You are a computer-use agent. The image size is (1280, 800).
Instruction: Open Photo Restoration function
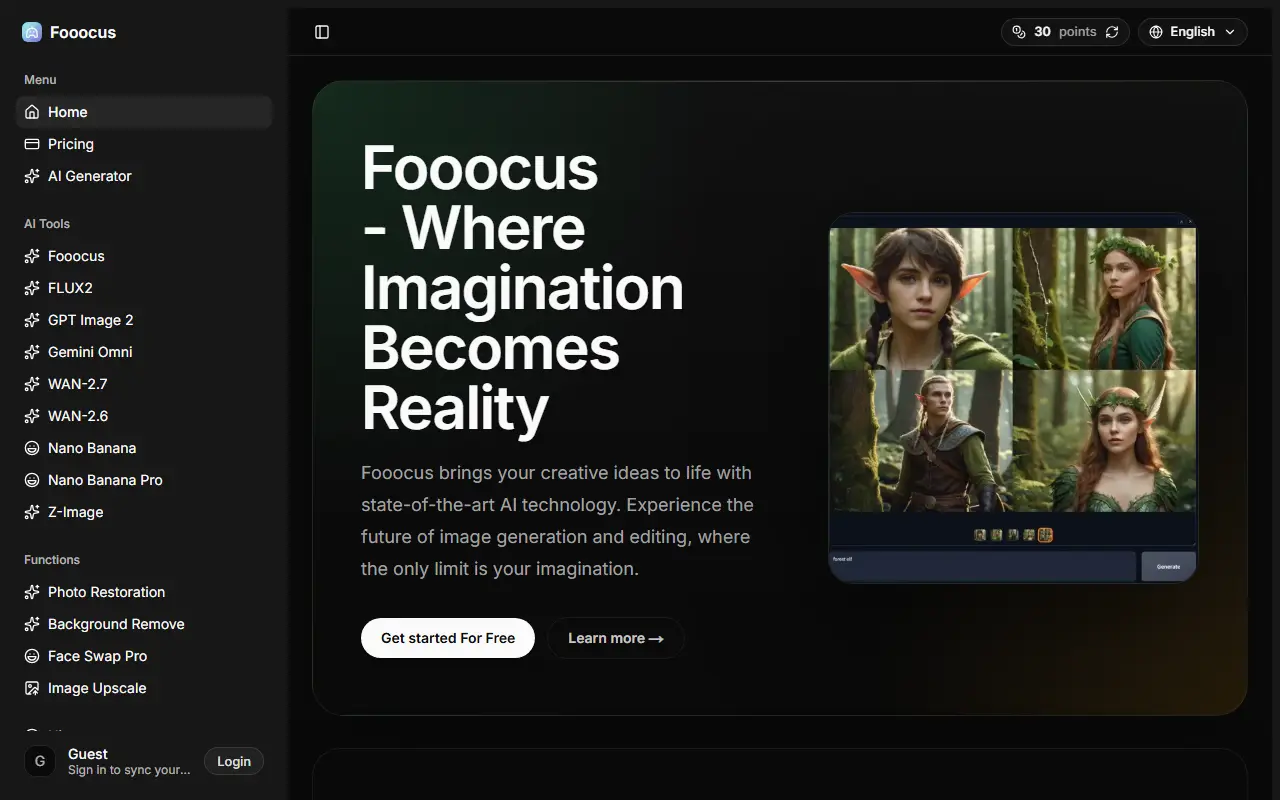pos(144,592)
